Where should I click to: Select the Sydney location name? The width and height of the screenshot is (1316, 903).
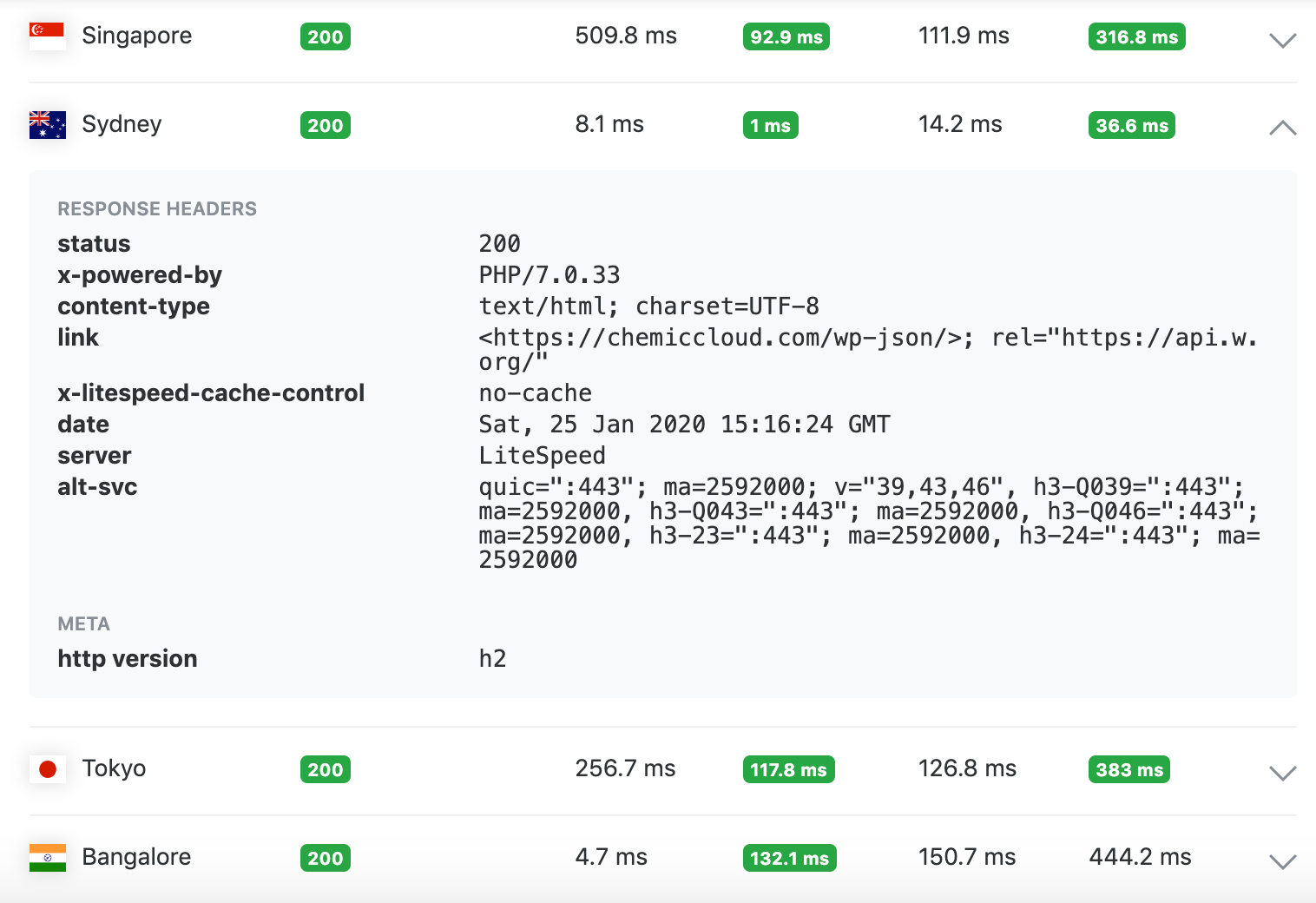122,124
